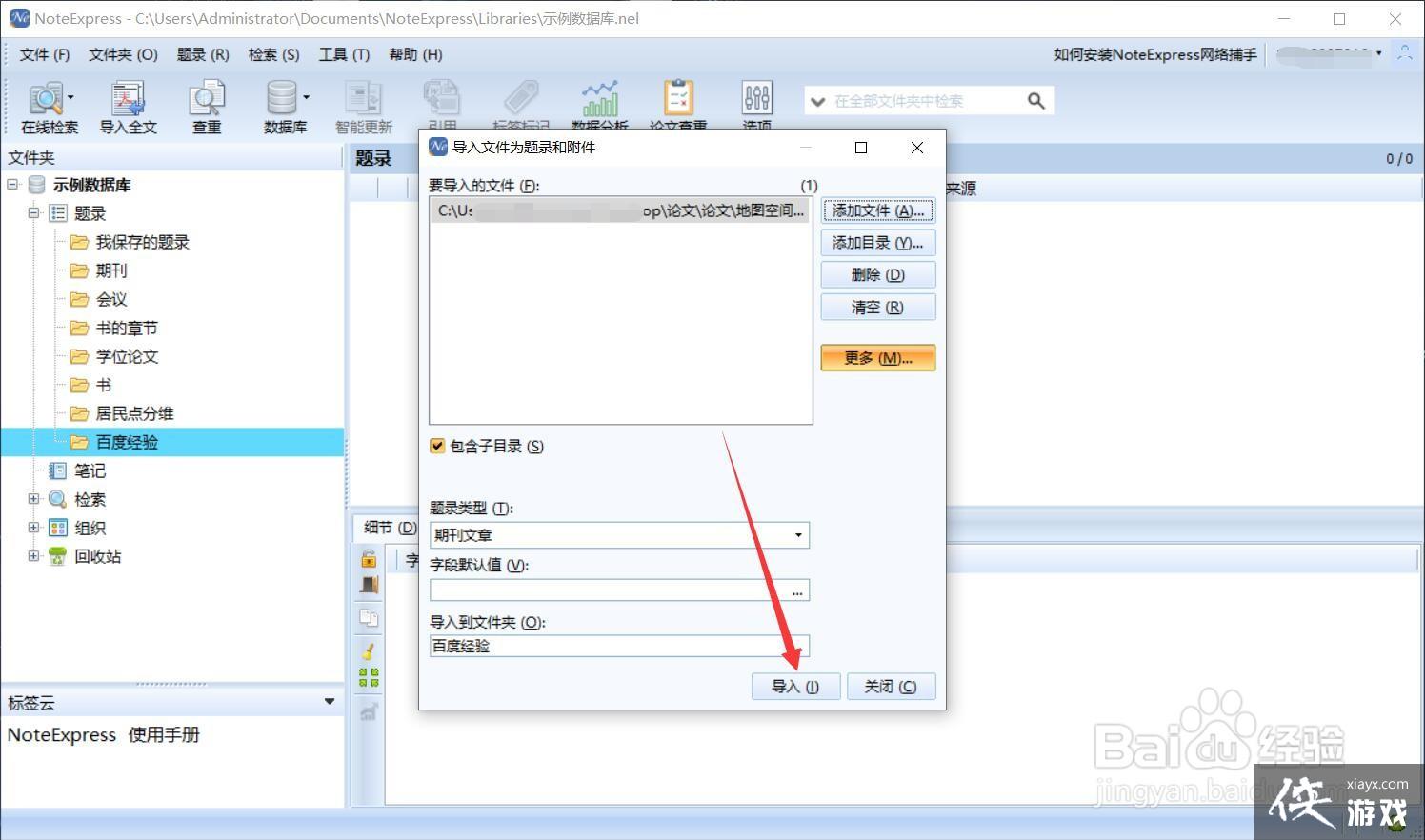The height and width of the screenshot is (840, 1425).
Task: Open the 题录 (R) menu
Action: click(x=203, y=54)
